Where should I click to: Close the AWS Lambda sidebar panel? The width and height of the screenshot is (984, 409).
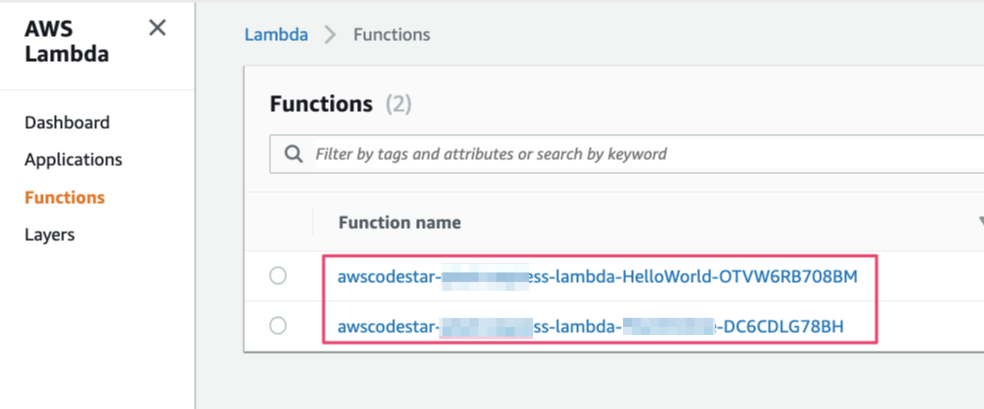click(157, 28)
